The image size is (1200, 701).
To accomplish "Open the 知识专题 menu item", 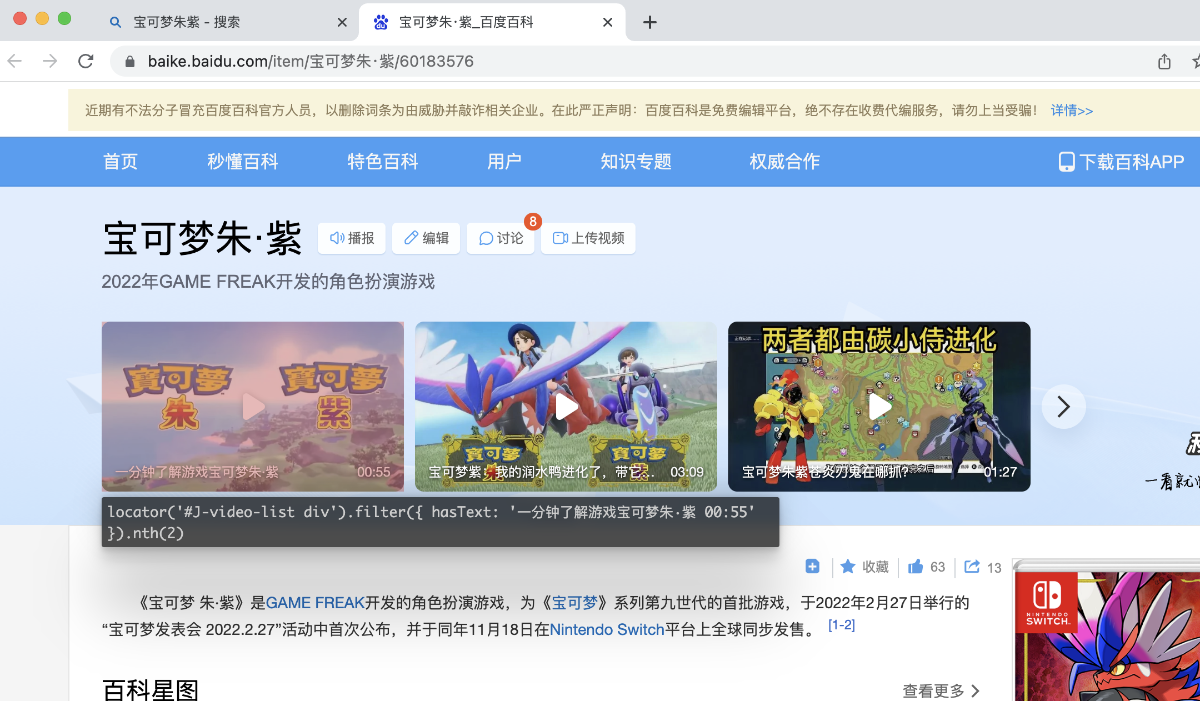I will click(636, 162).
